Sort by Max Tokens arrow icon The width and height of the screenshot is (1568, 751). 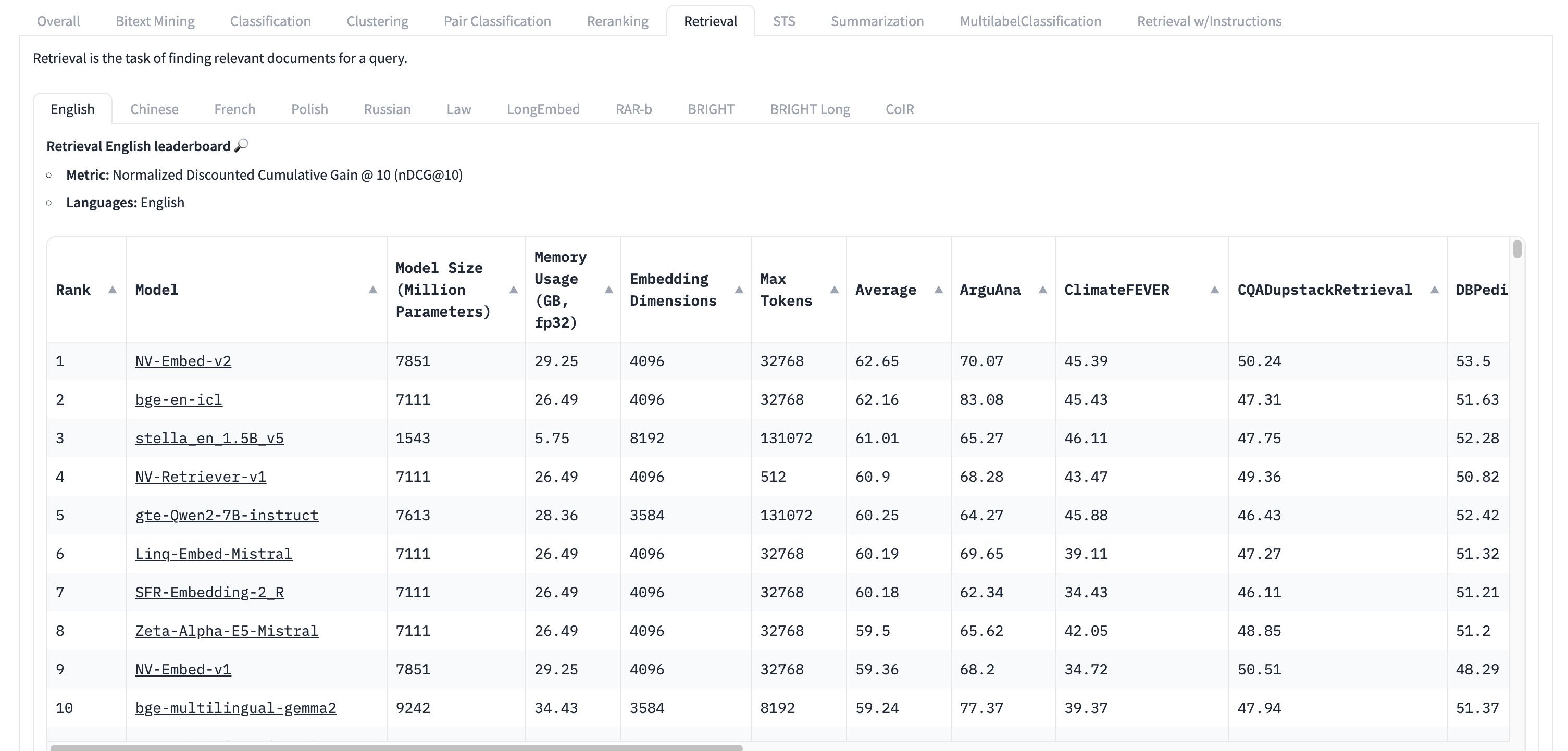834,290
